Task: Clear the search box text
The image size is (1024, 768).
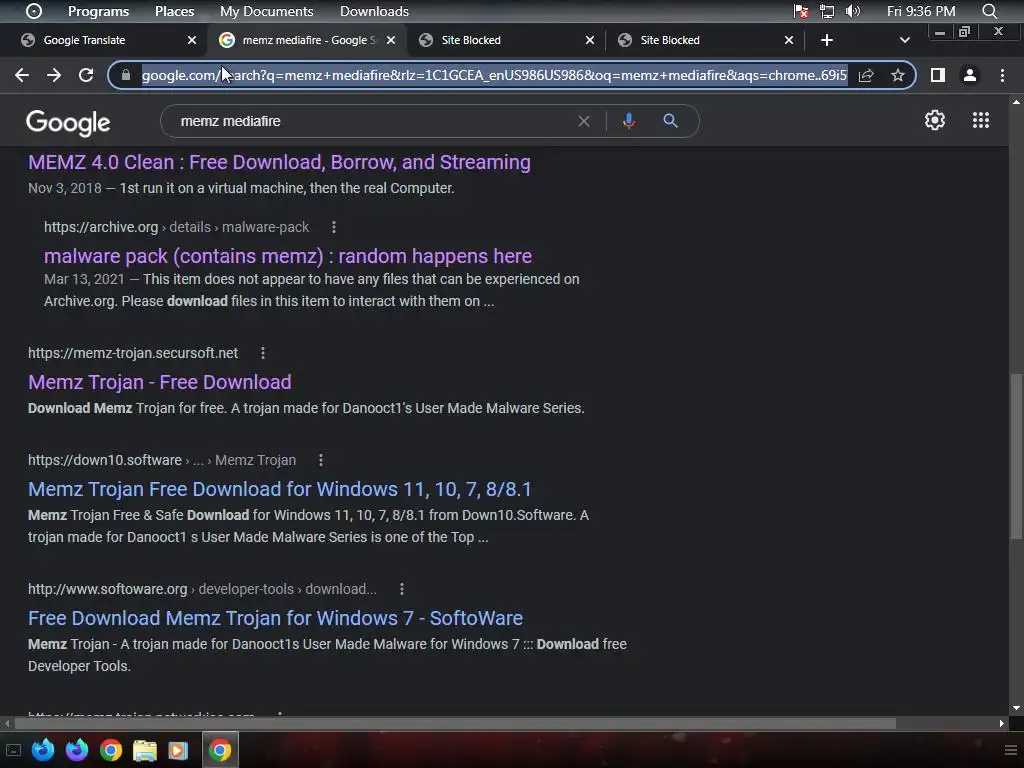Action: [x=584, y=121]
